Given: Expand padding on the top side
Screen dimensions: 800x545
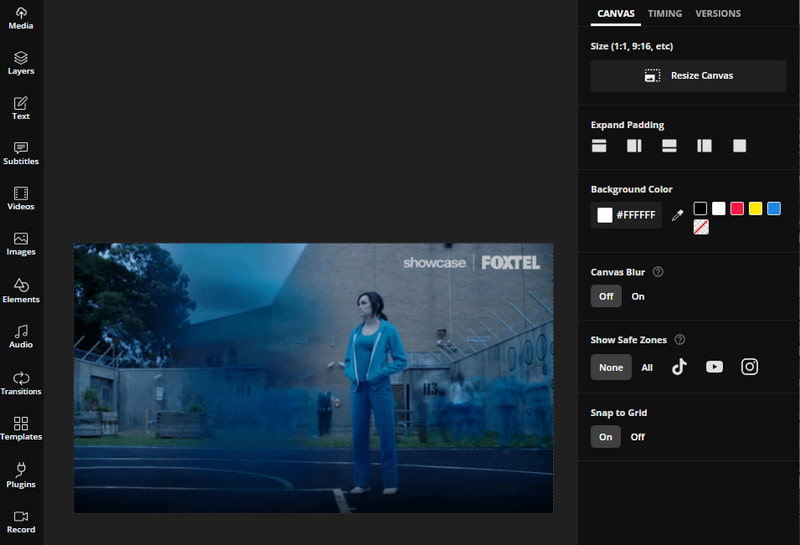Looking at the screenshot, I should click(599, 146).
